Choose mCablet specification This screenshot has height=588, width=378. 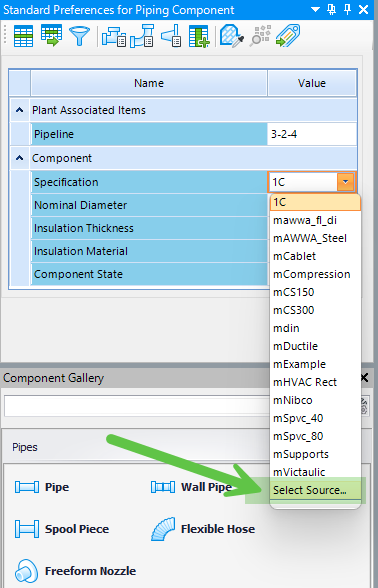[x=315, y=256]
